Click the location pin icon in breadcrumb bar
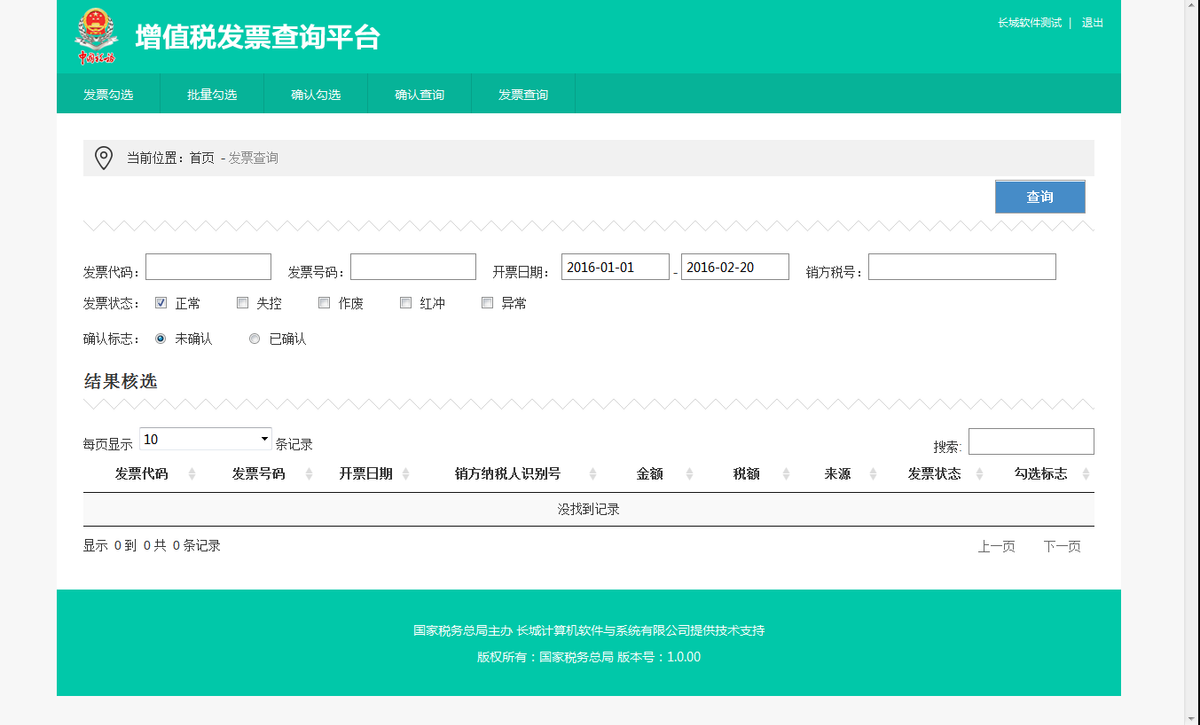 pyautogui.click(x=105, y=157)
